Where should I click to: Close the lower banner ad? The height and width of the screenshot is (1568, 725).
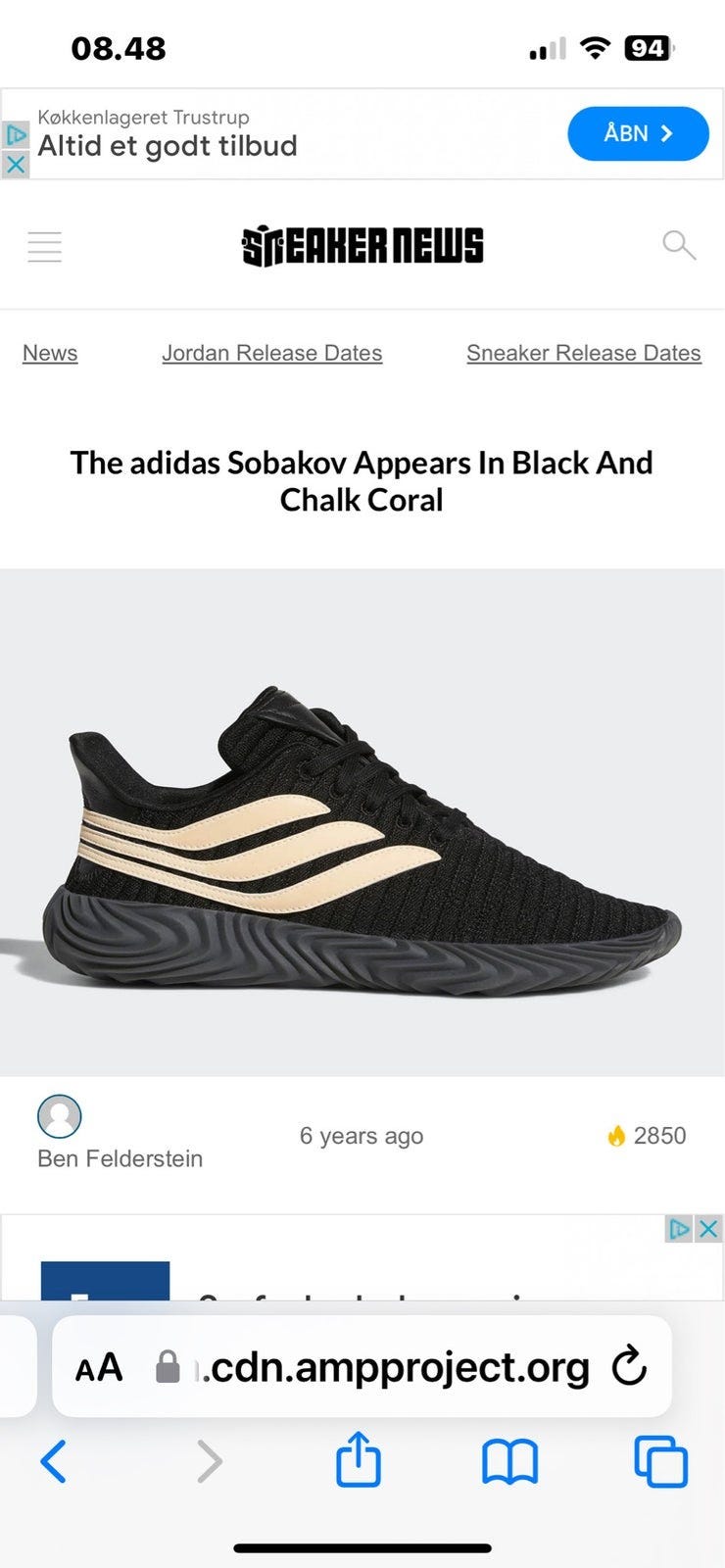pos(708,1228)
